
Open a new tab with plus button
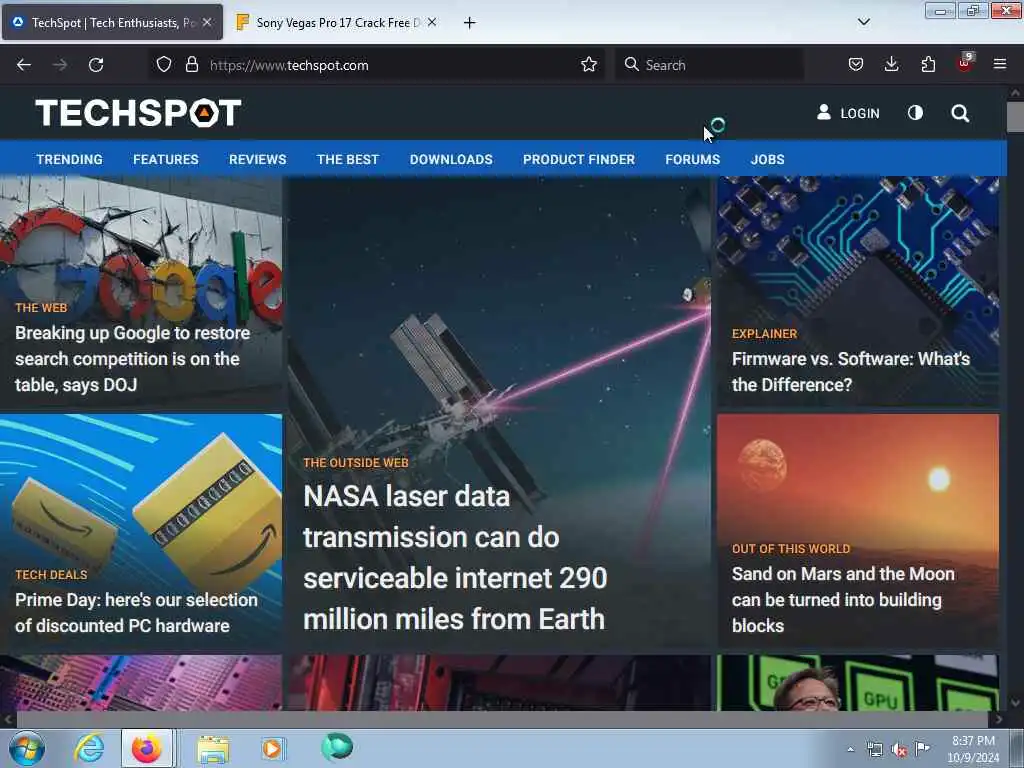[x=470, y=23]
